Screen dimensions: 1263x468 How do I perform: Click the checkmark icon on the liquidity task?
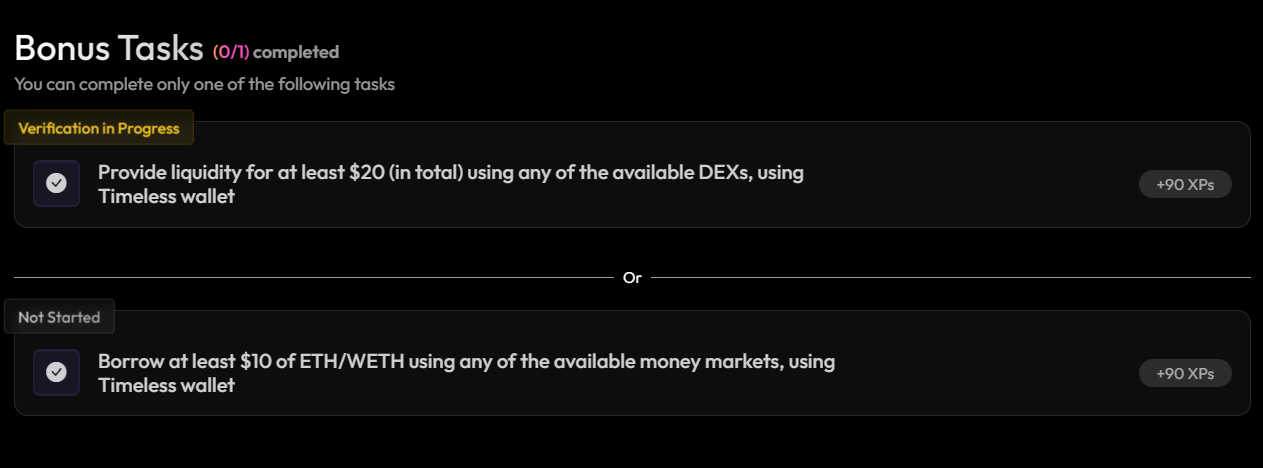57,183
